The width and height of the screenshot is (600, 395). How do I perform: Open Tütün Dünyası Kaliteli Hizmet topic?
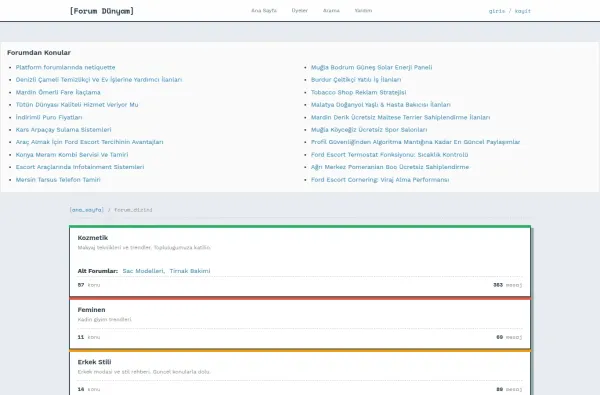[x=77, y=104]
